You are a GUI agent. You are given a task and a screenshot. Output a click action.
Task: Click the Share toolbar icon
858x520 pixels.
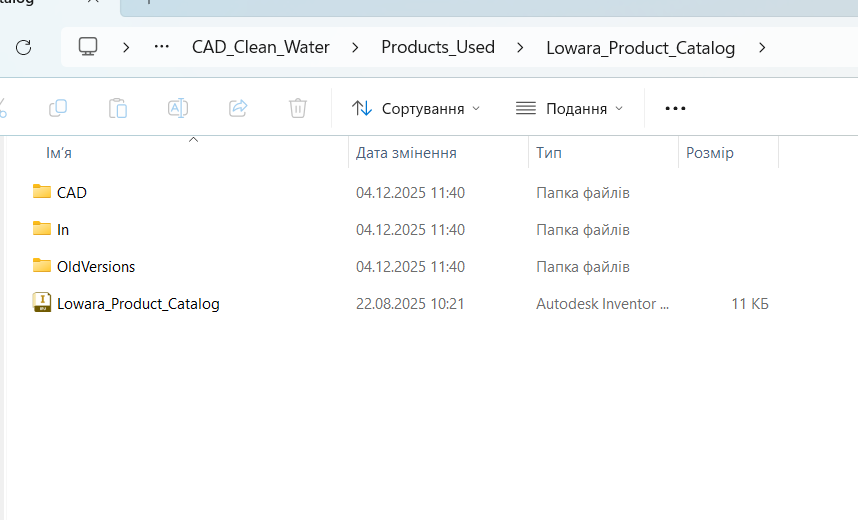tap(238, 108)
